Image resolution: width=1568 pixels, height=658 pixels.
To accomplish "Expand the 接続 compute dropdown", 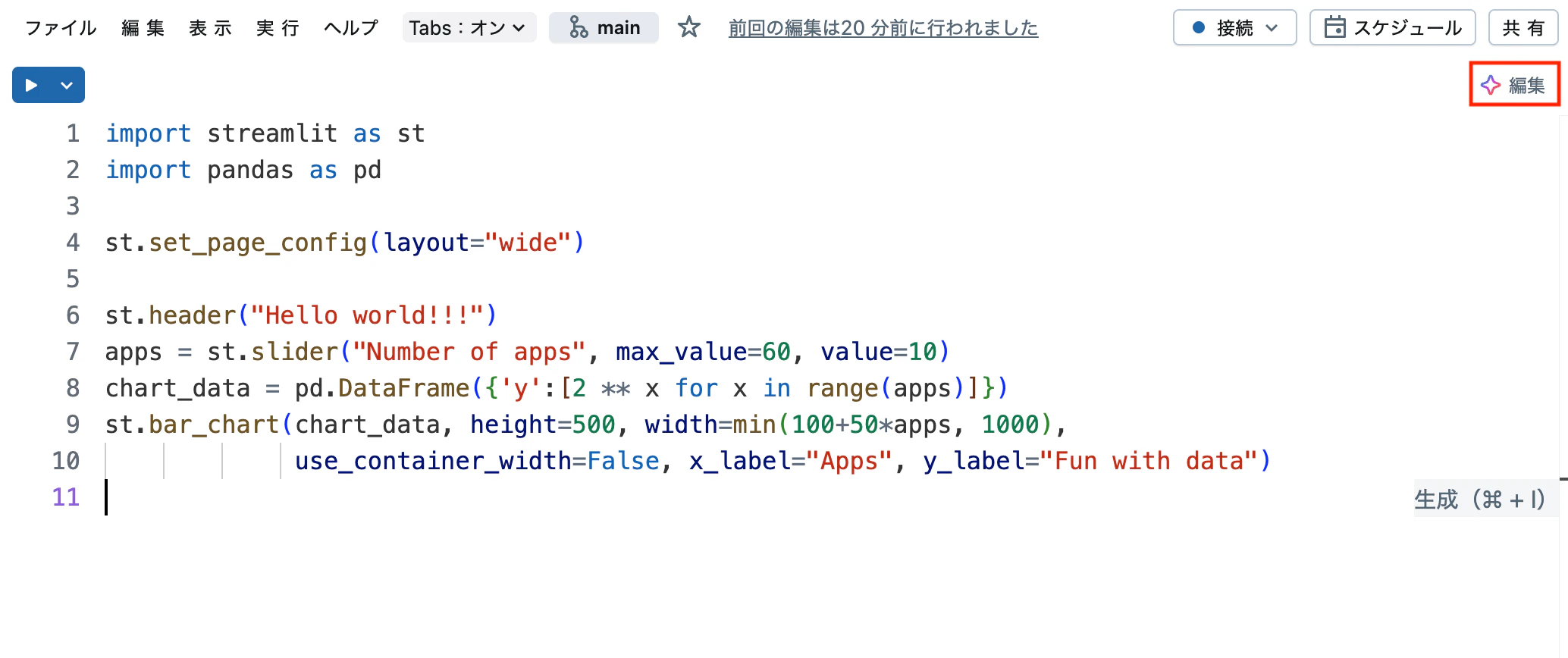I will [1234, 28].
